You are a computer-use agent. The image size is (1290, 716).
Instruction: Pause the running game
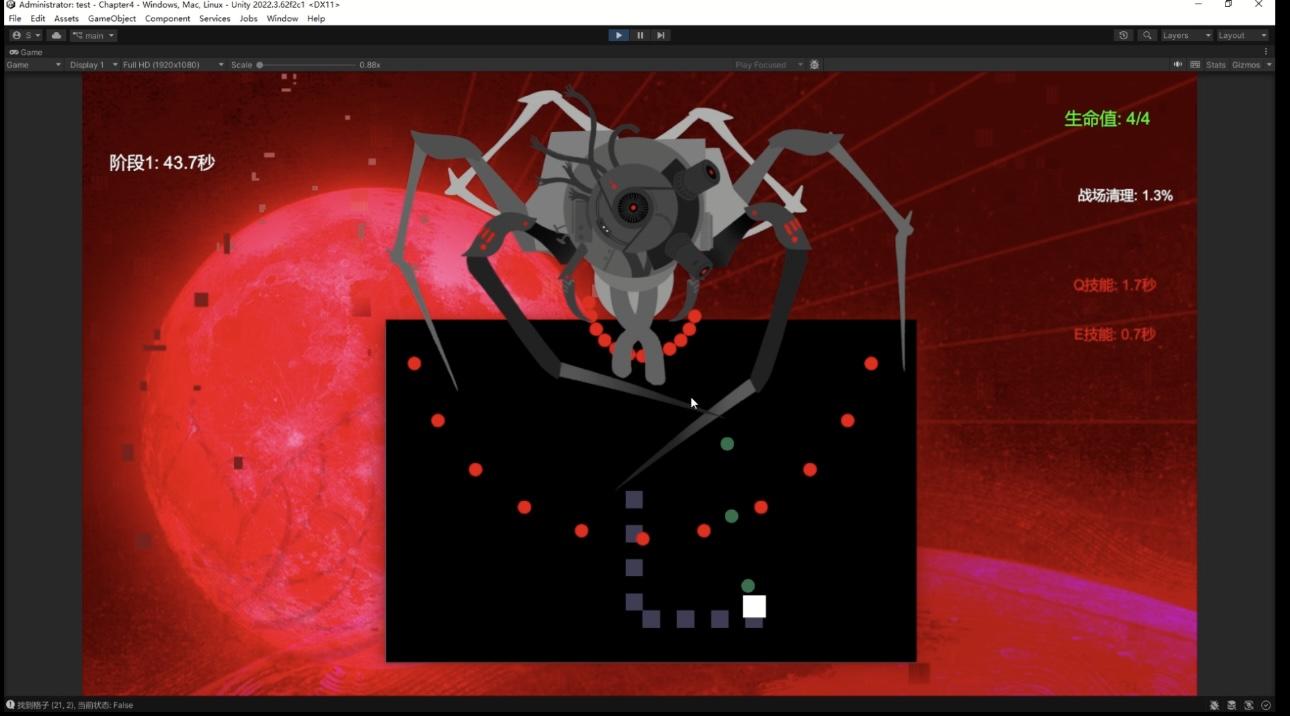click(640, 35)
